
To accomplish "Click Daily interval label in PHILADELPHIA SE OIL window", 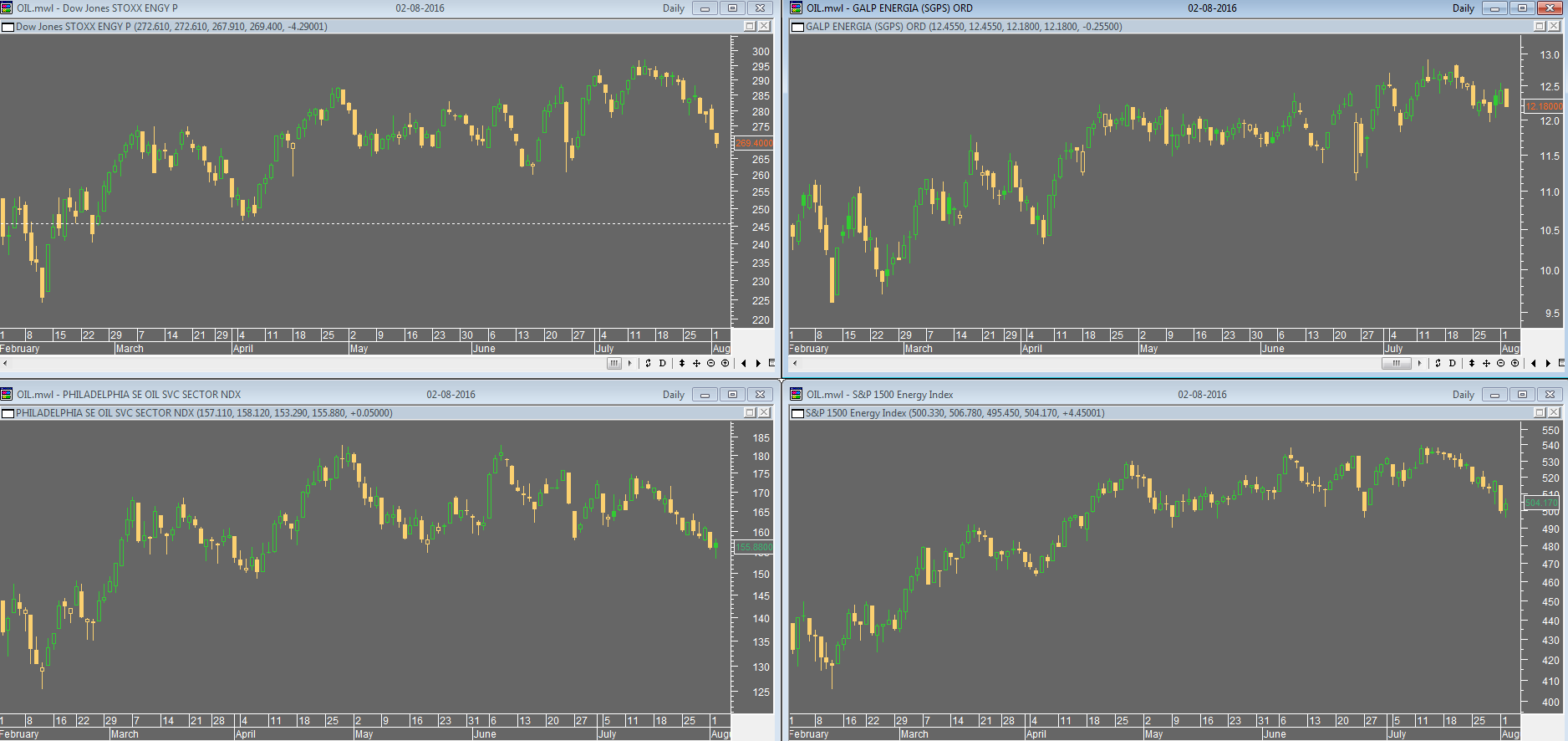I will [x=673, y=395].
